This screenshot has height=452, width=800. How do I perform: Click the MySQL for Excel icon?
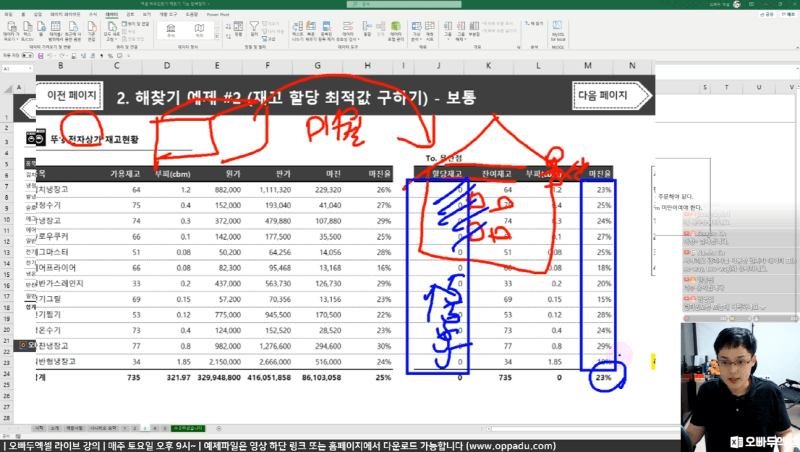click(x=558, y=31)
